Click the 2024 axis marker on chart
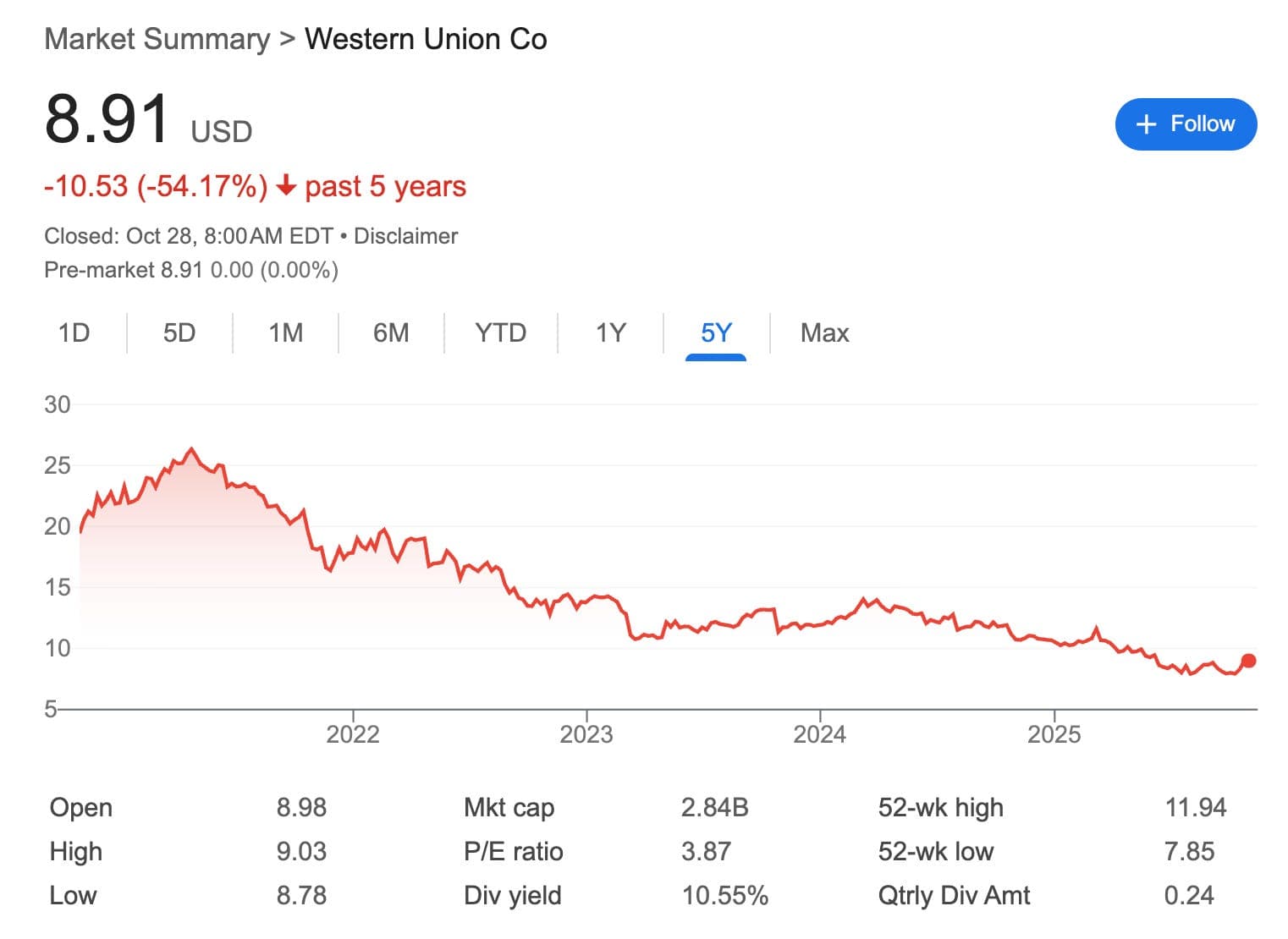The width and height of the screenshot is (1288, 939). pyautogui.click(x=819, y=733)
